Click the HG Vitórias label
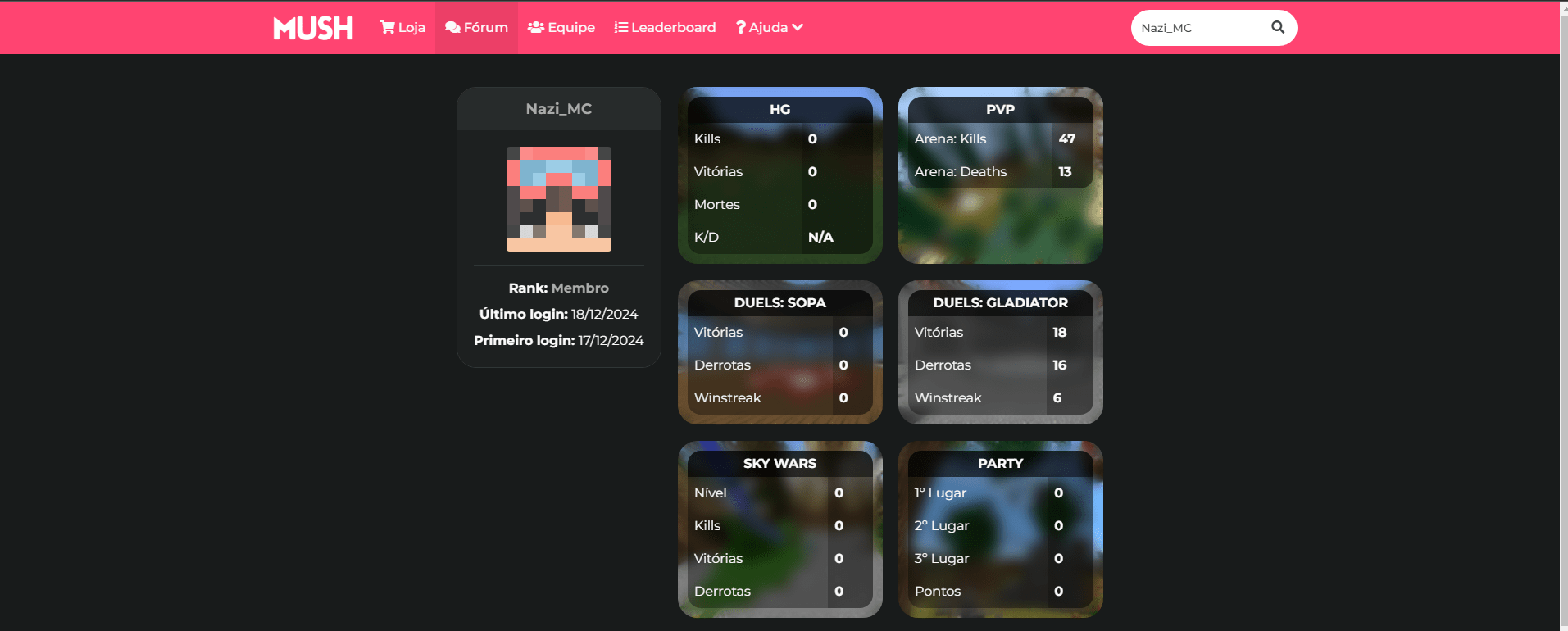The image size is (1568, 631). (x=719, y=171)
